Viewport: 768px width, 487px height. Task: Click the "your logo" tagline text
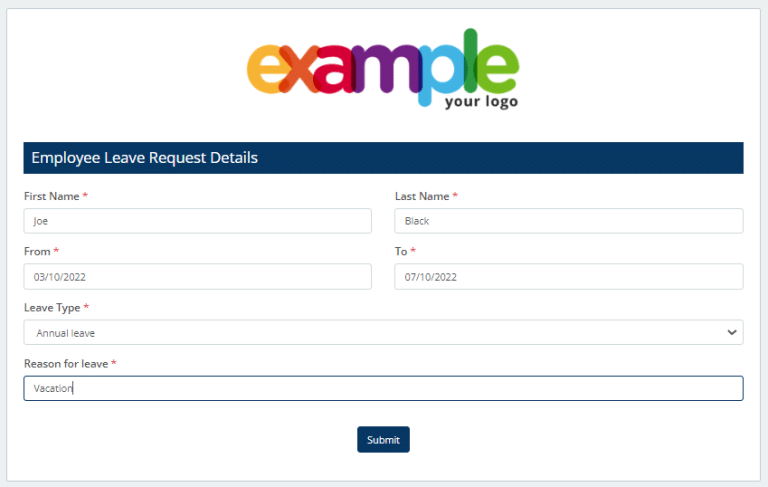pos(481,101)
